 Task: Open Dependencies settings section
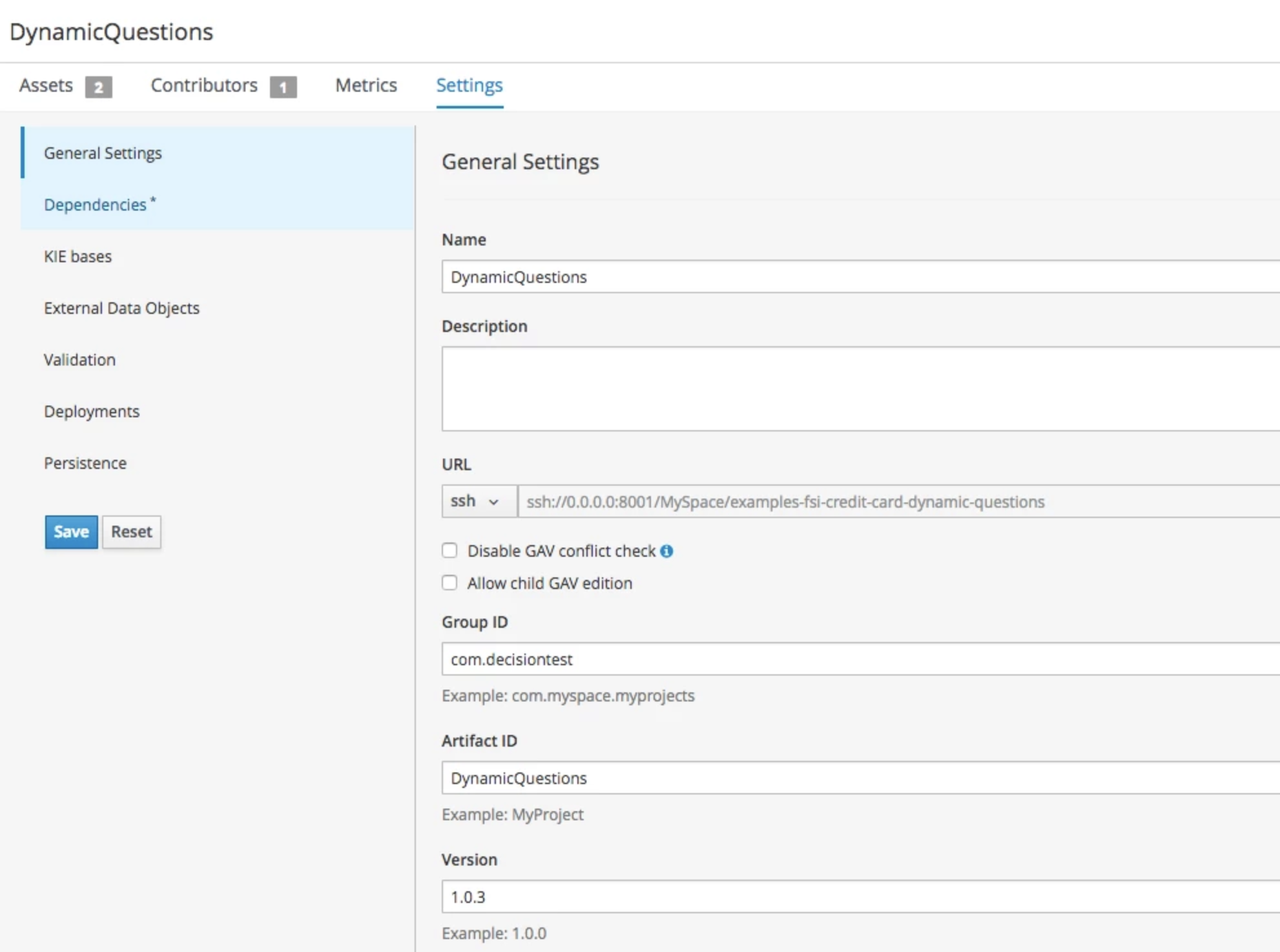(x=96, y=205)
